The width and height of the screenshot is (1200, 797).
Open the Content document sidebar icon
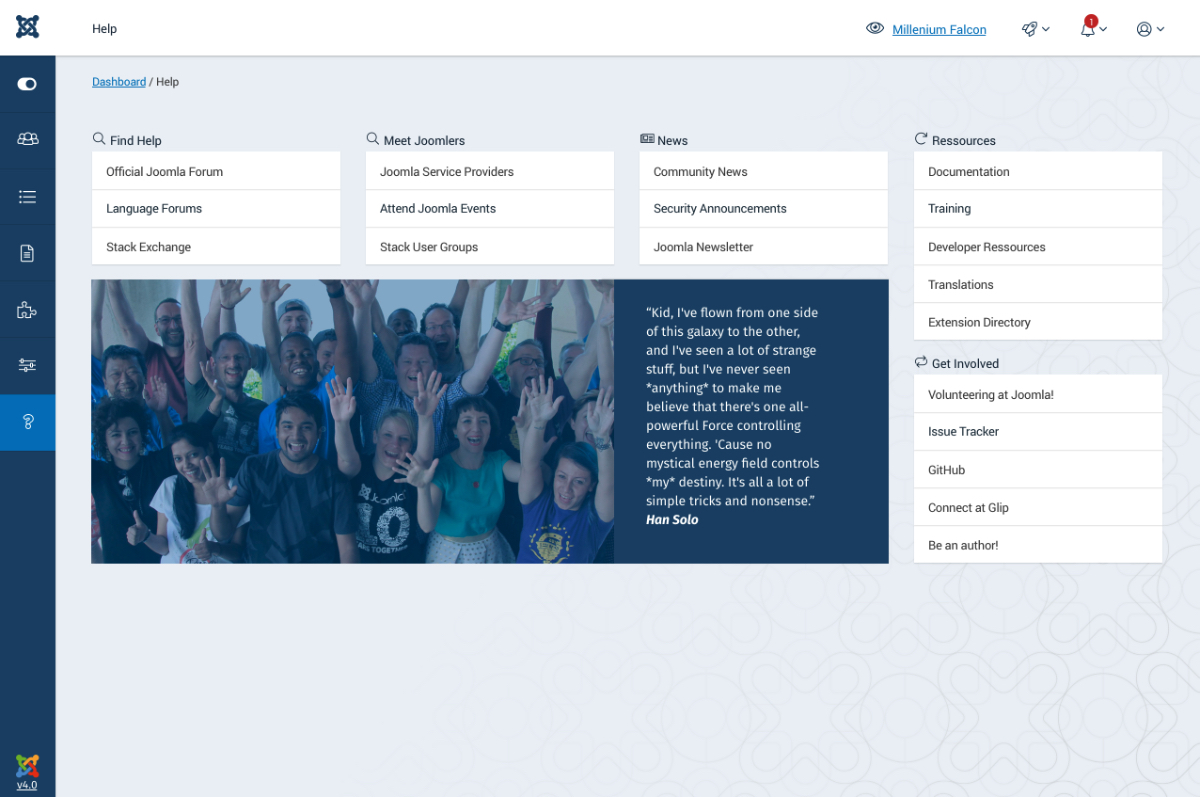27,253
